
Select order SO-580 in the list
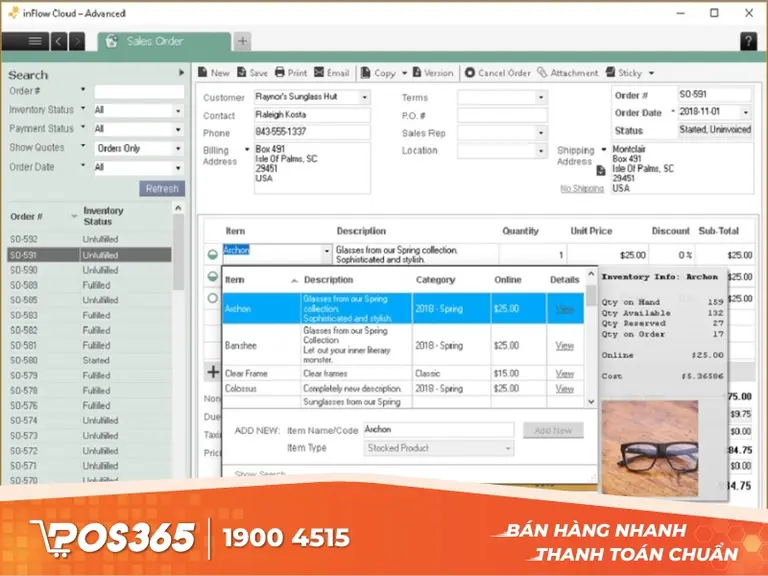tap(89, 360)
